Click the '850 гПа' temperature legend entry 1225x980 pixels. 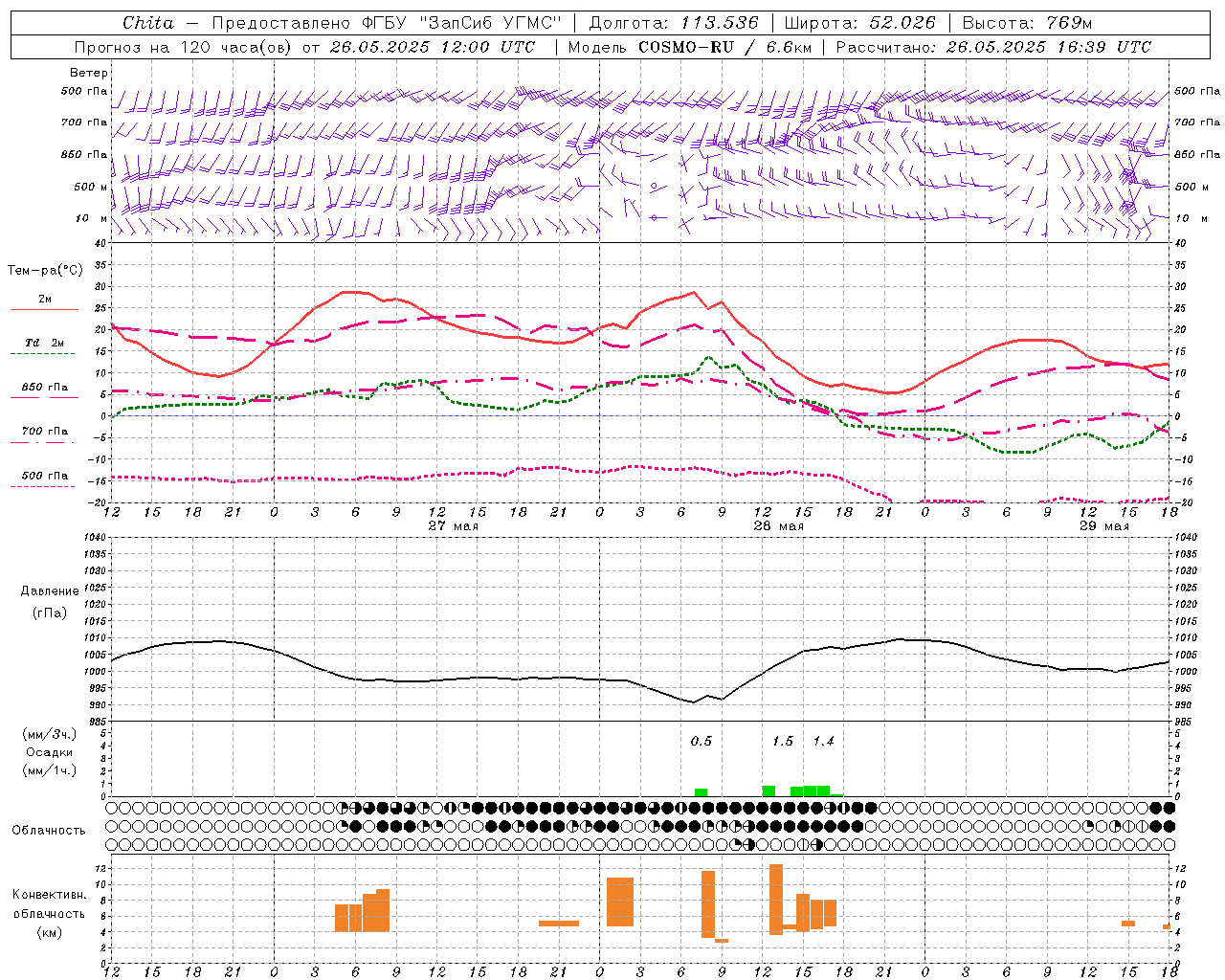coord(45,388)
